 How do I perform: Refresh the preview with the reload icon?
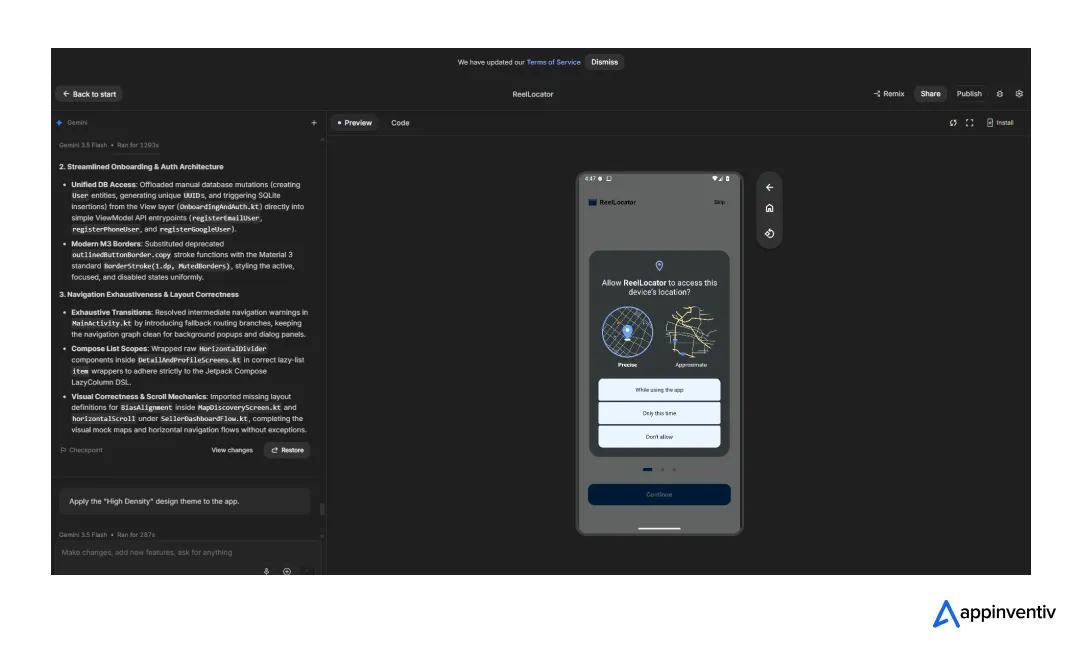click(953, 123)
